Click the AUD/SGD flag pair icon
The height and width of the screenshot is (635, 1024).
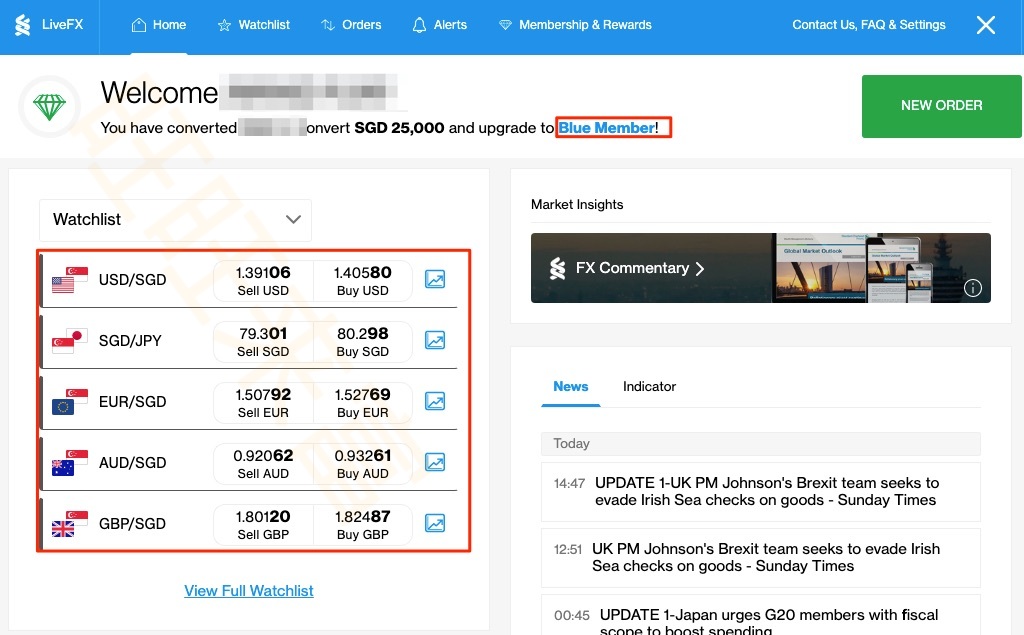pos(70,463)
